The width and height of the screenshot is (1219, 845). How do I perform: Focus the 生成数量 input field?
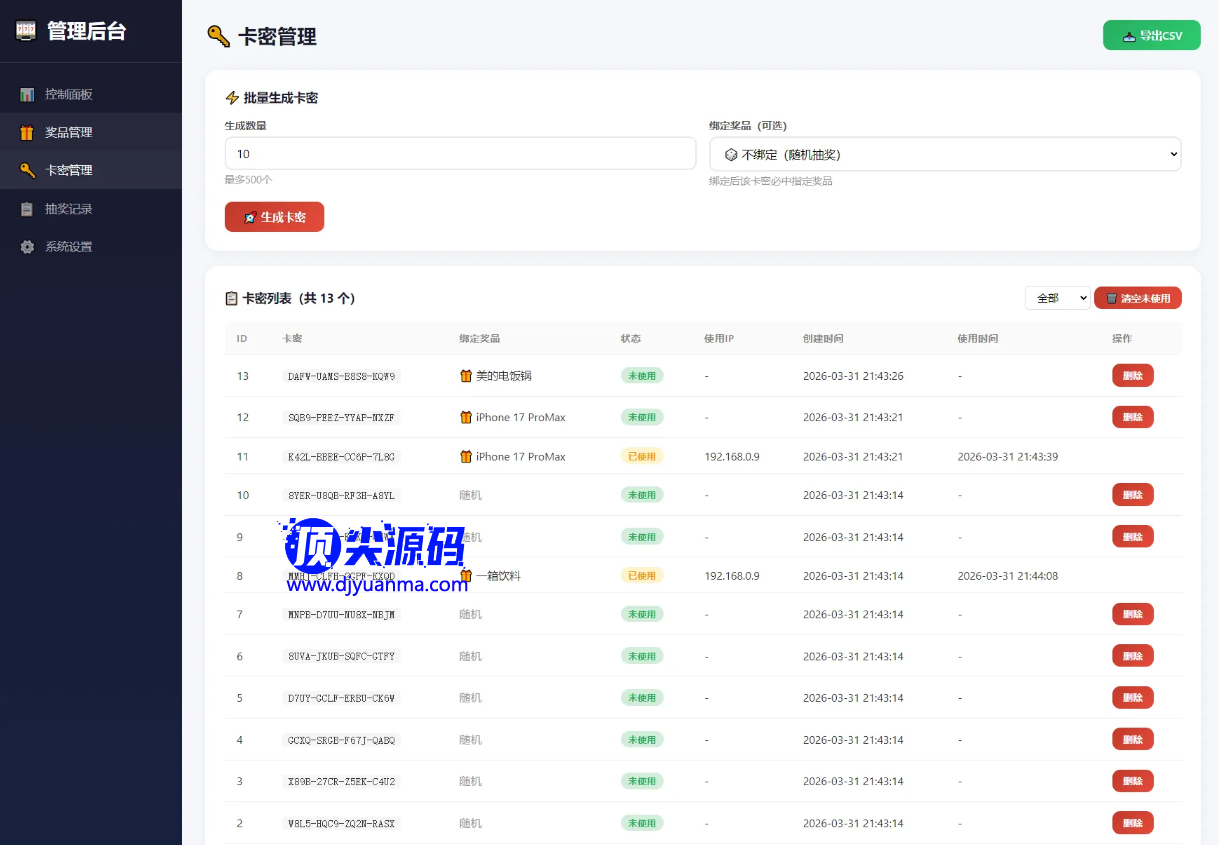click(460, 154)
